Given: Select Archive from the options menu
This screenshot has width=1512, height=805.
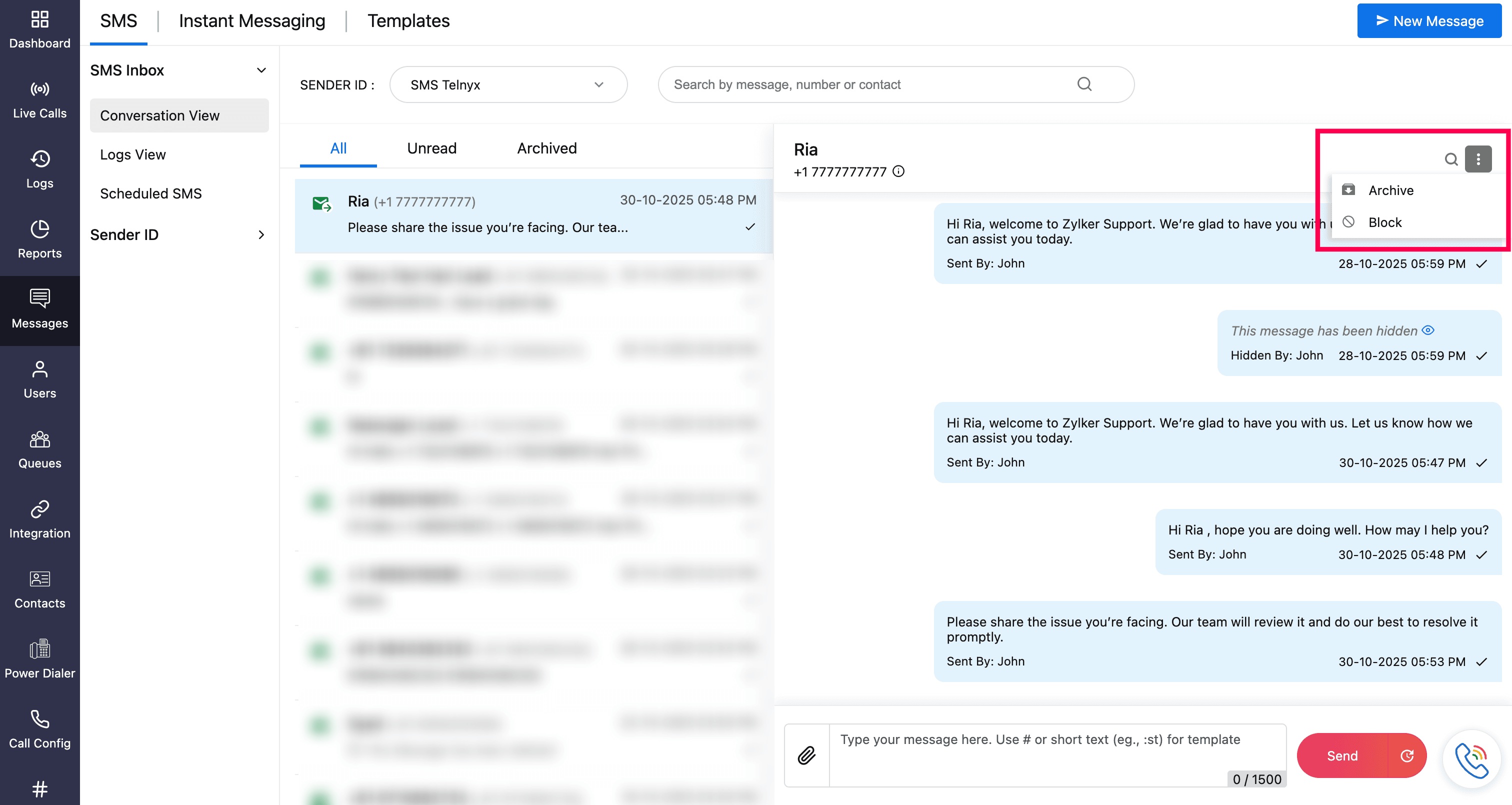Looking at the screenshot, I should point(1390,190).
